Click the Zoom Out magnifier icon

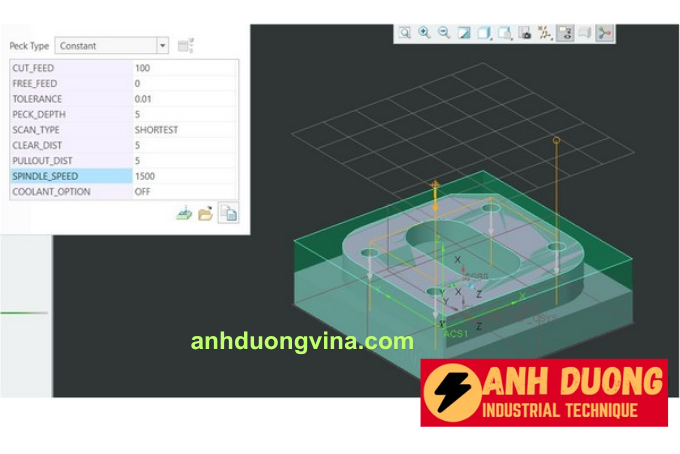coord(443,33)
